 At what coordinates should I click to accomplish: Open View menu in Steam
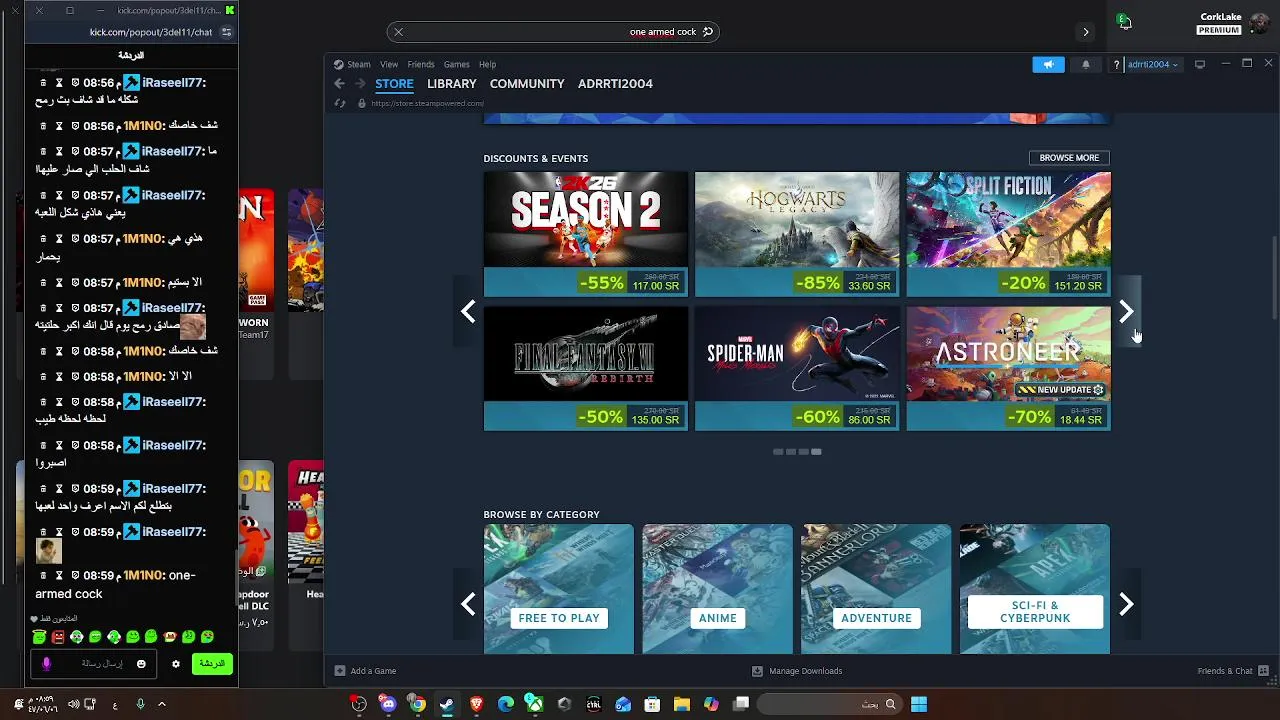(x=389, y=64)
